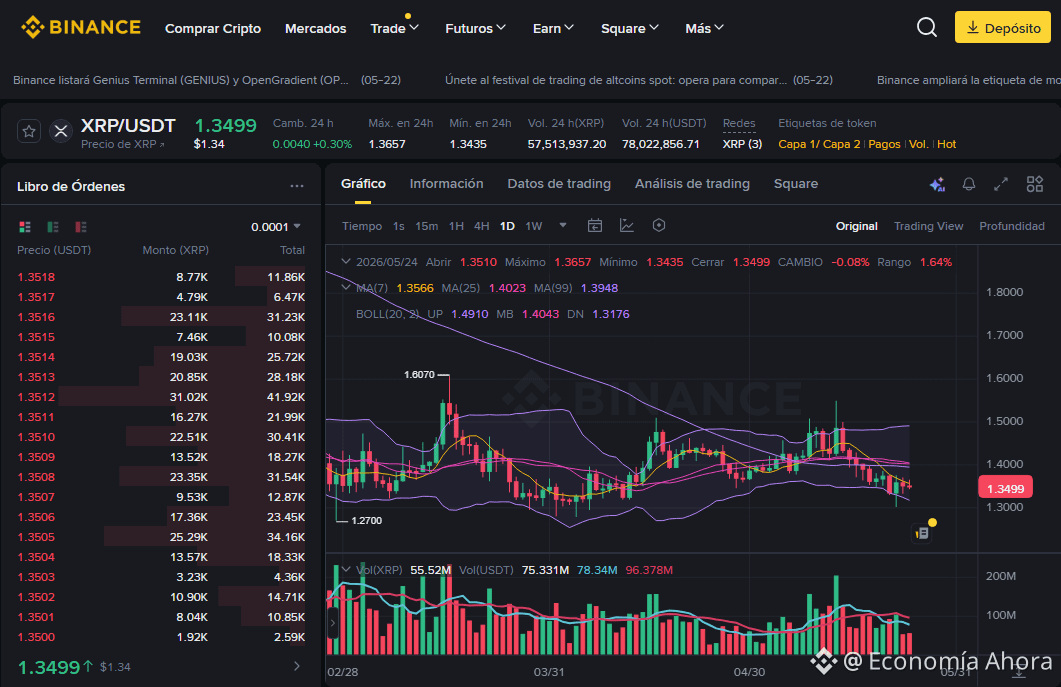Open Genius Terminal listing announcement

[x=206, y=80]
